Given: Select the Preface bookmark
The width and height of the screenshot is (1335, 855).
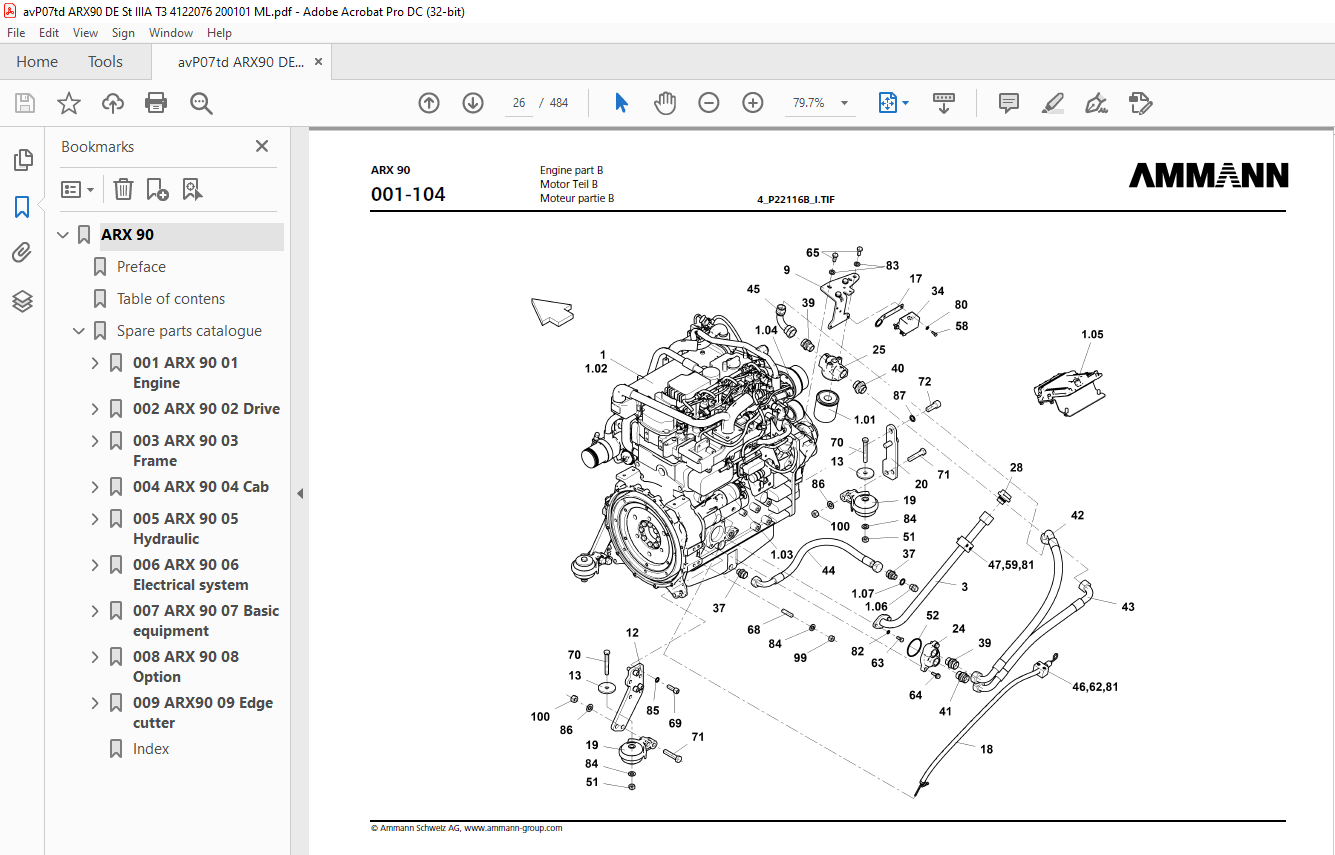Looking at the screenshot, I should (x=141, y=267).
